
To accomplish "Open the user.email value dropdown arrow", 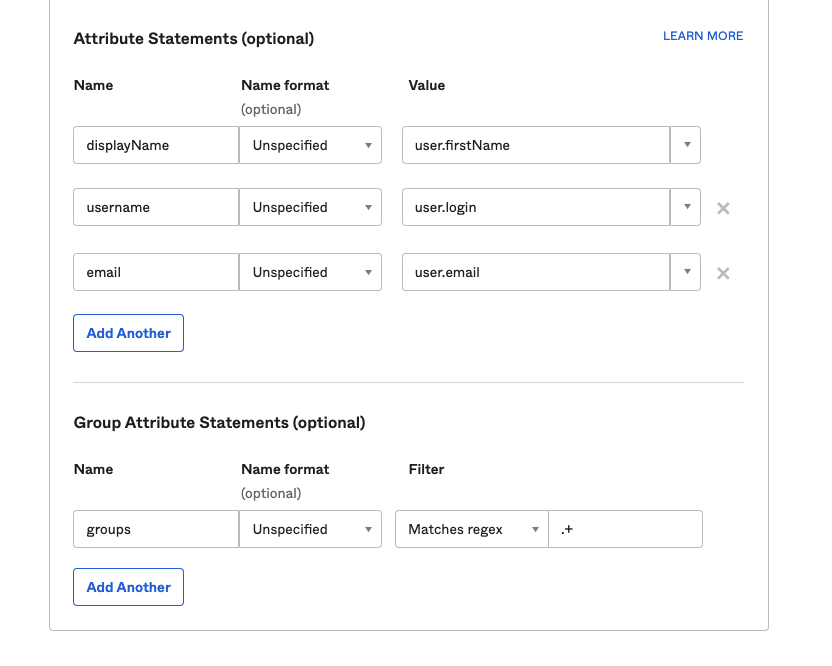I will click(686, 272).
